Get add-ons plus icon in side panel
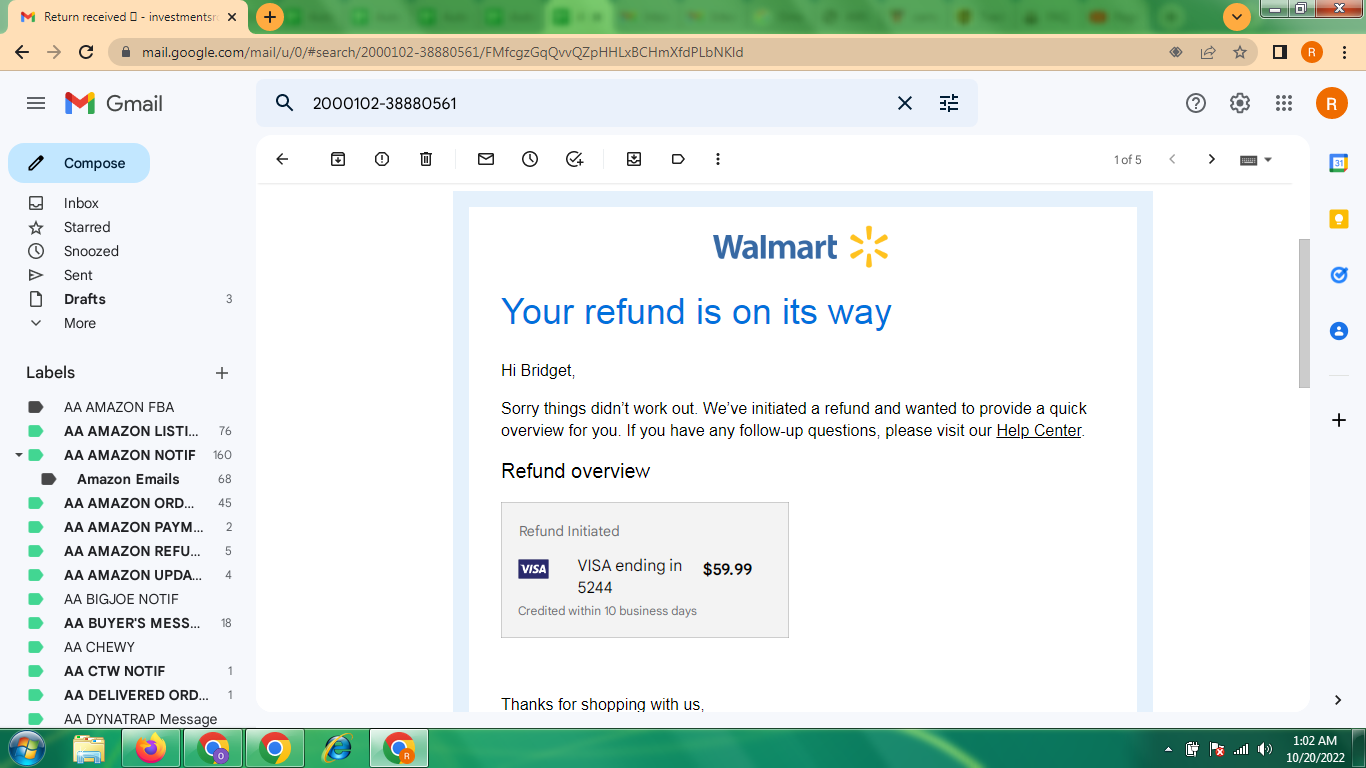This screenshot has height=768, width=1366. (1339, 420)
